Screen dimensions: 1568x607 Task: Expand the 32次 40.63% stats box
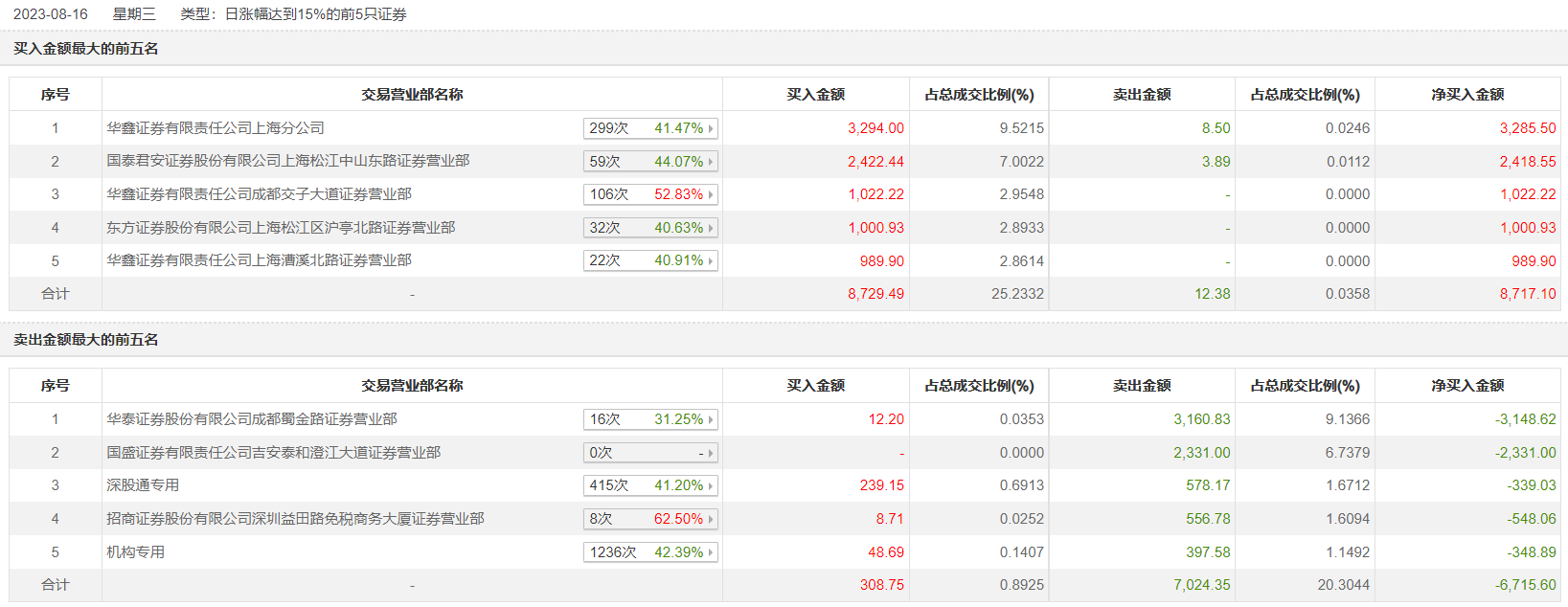650,228
